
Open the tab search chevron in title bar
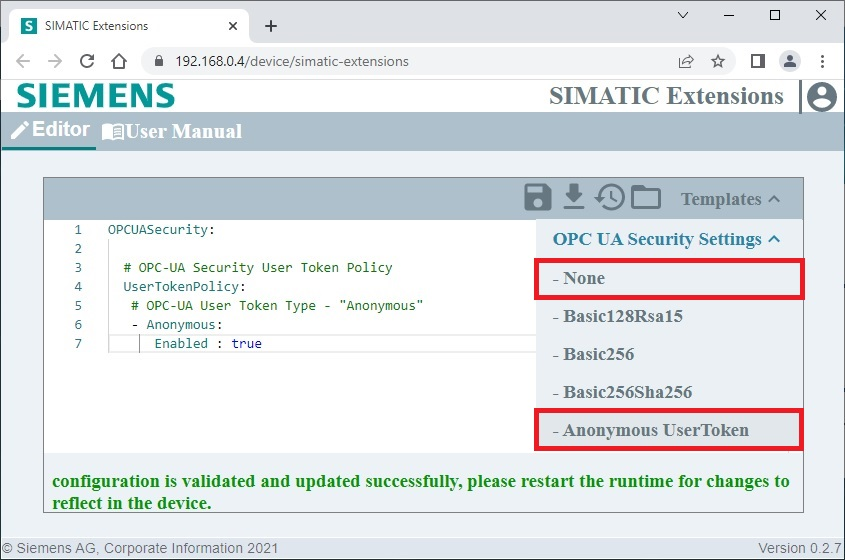pyautogui.click(x=683, y=15)
